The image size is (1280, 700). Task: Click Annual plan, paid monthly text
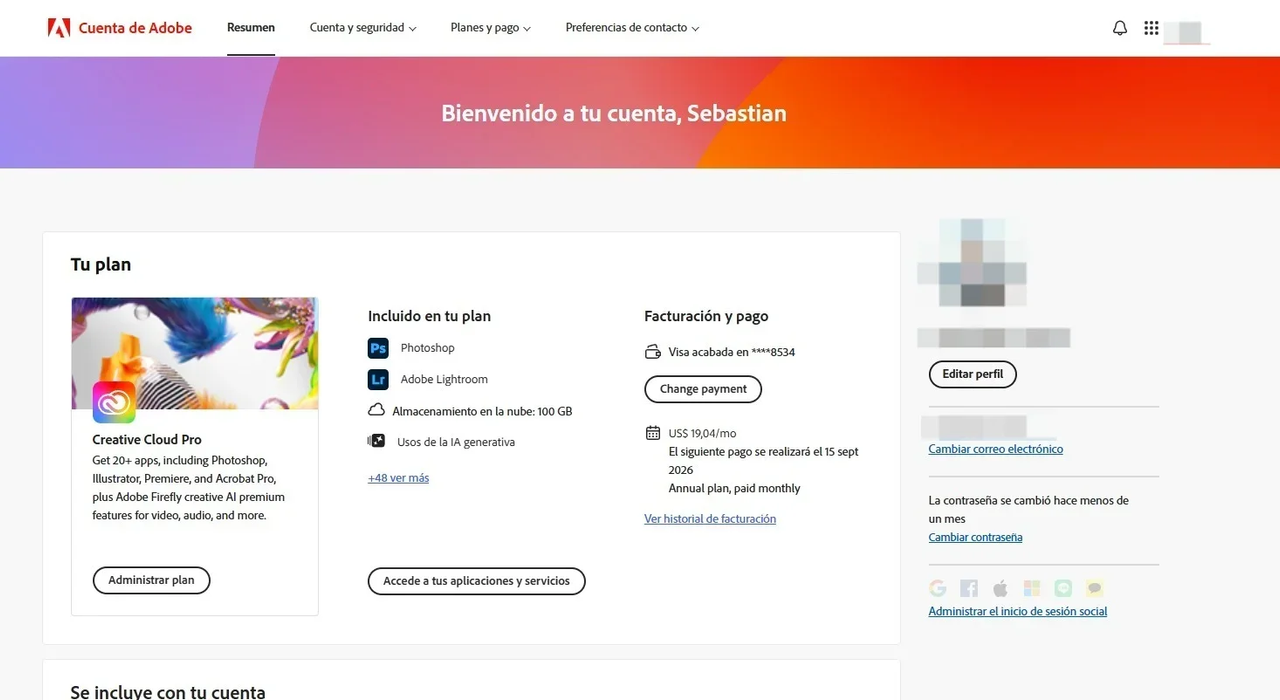pyautogui.click(x=734, y=488)
